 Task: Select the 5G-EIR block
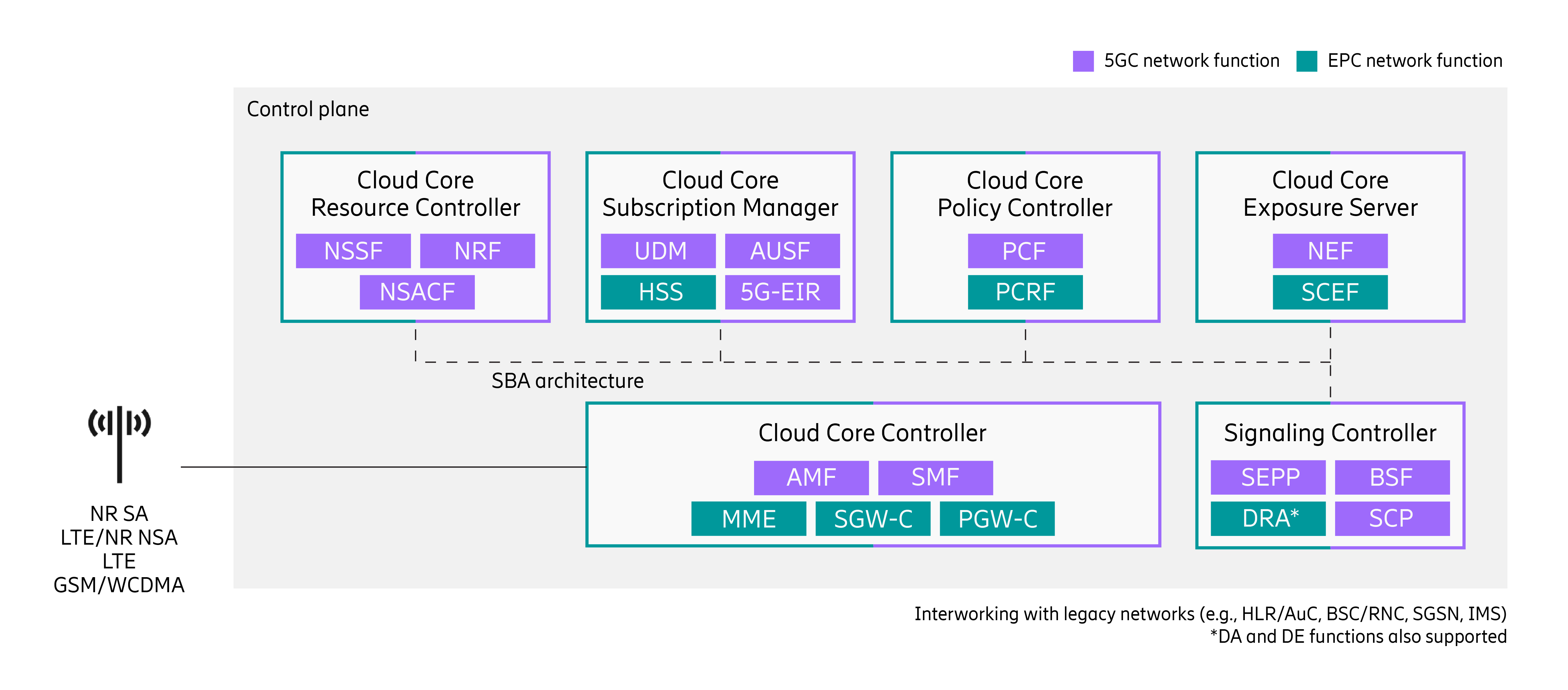click(781, 292)
